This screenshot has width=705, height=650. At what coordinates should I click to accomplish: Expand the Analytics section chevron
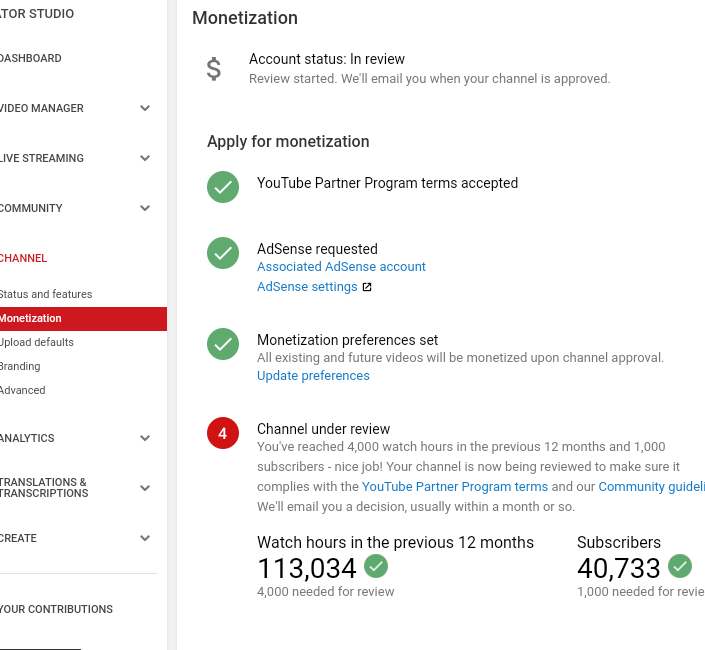145,438
